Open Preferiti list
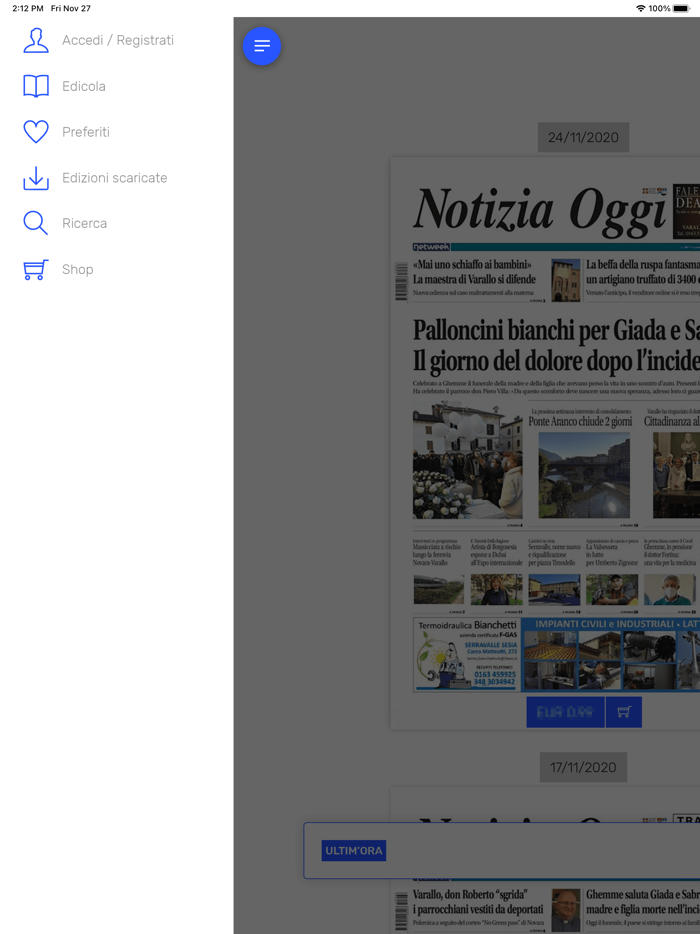Viewport: 700px width, 934px height. coord(86,132)
